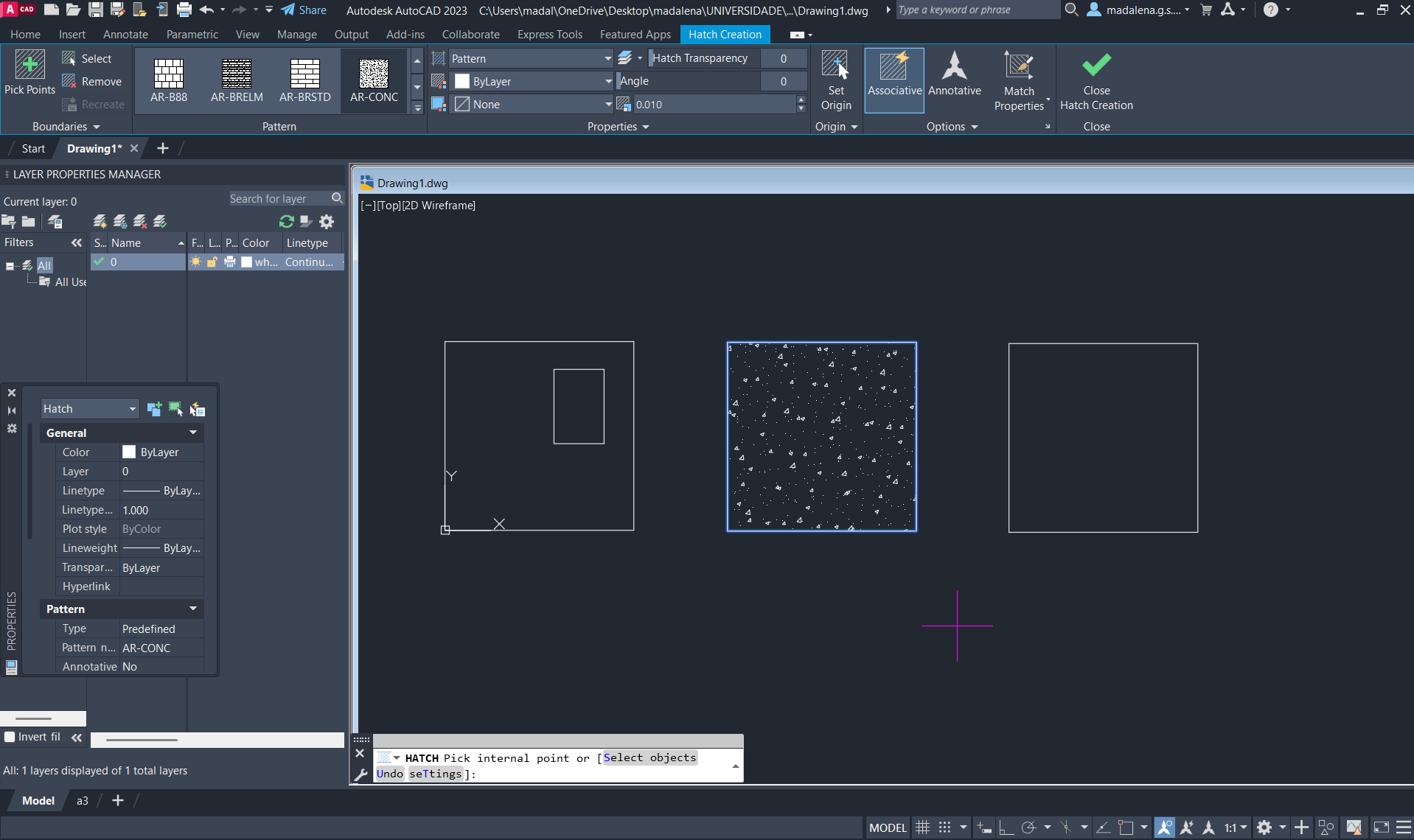Click the Pick Points hatch boundary icon
Screen dimensions: 1414x840
coord(29,72)
